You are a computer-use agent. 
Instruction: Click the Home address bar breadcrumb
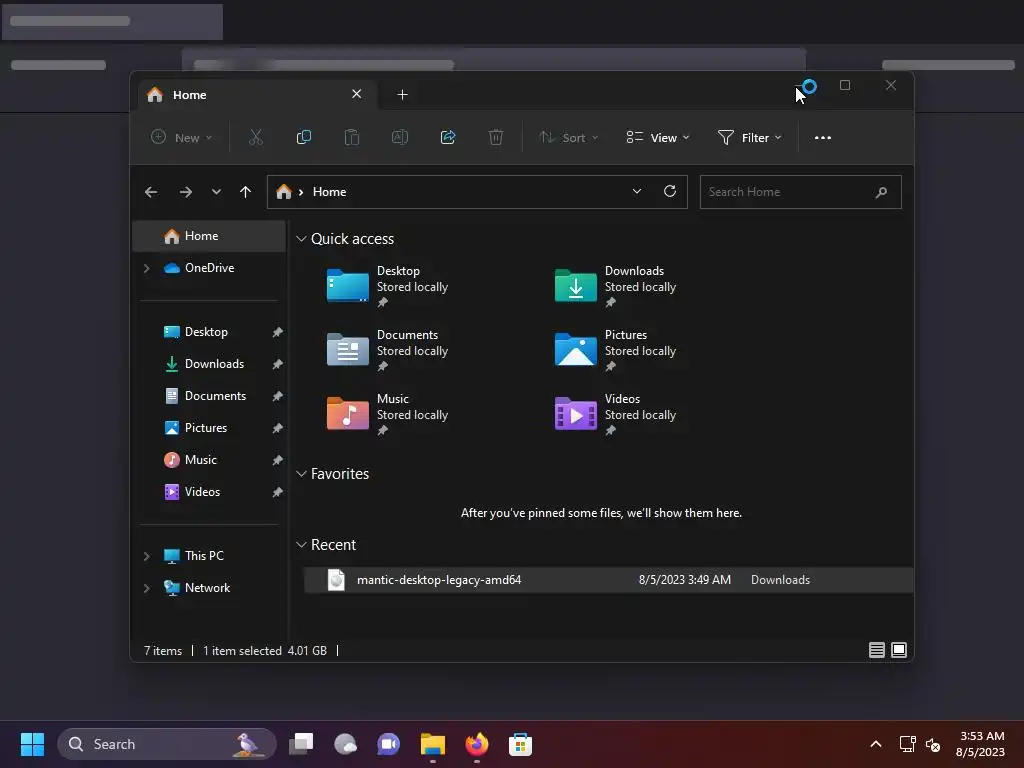(x=329, y=192)
